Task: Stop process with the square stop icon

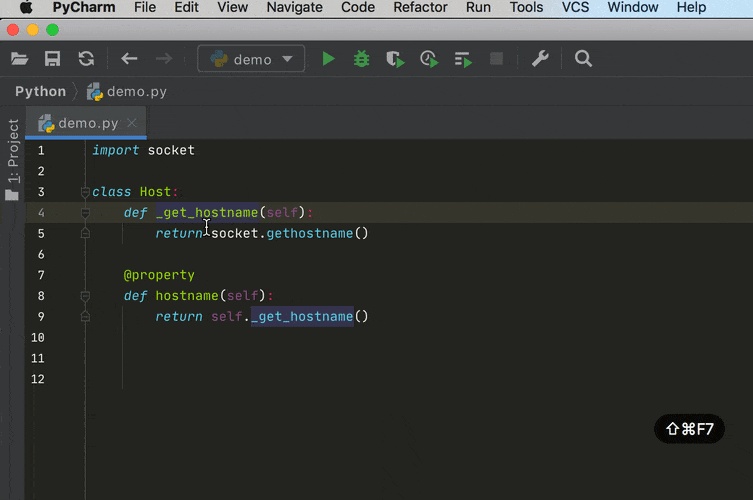Action: [496, 59]
